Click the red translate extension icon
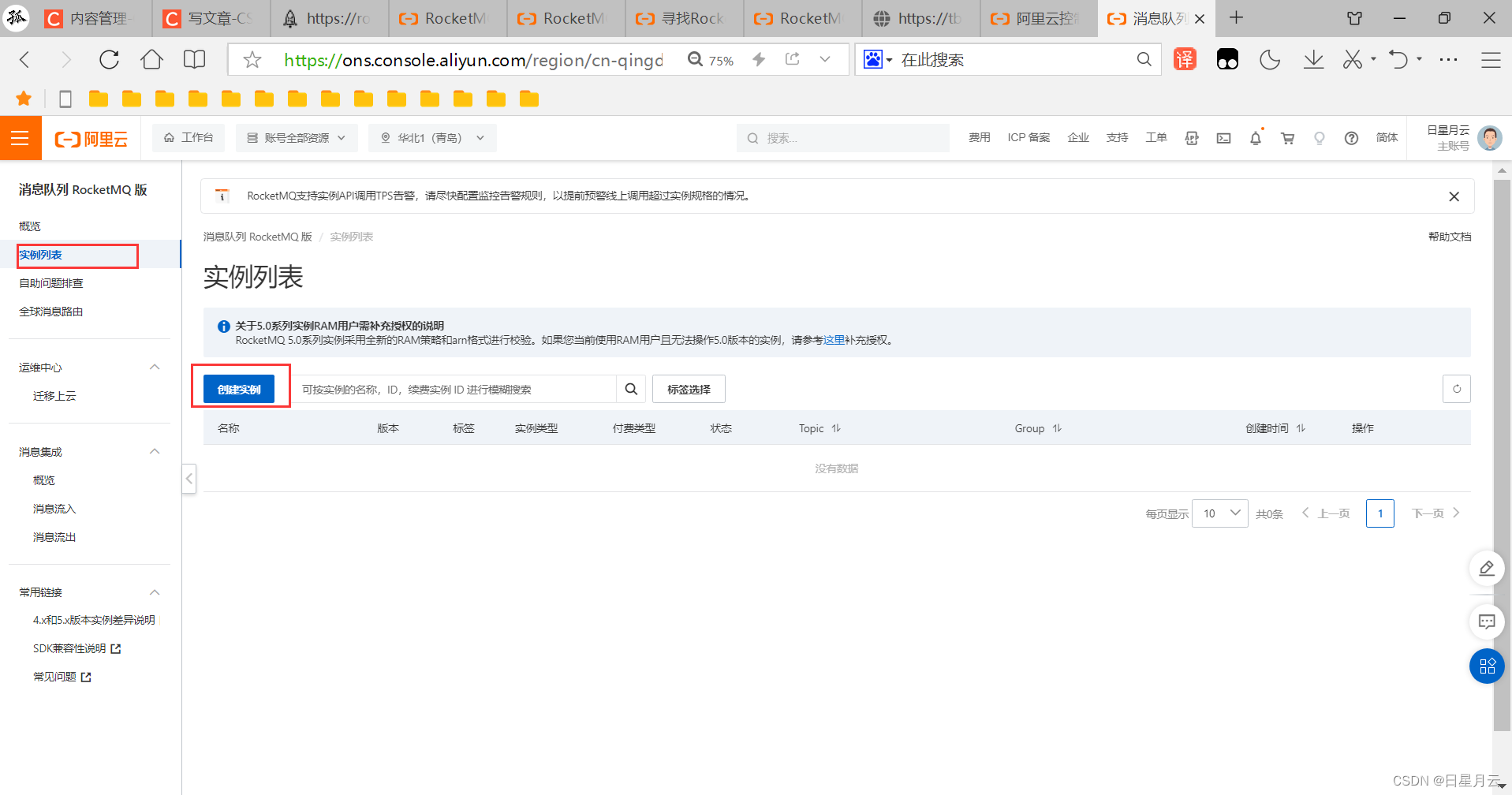Image resolution: width=1512 pixels, height=795 pixels. tap(1185, 59)
